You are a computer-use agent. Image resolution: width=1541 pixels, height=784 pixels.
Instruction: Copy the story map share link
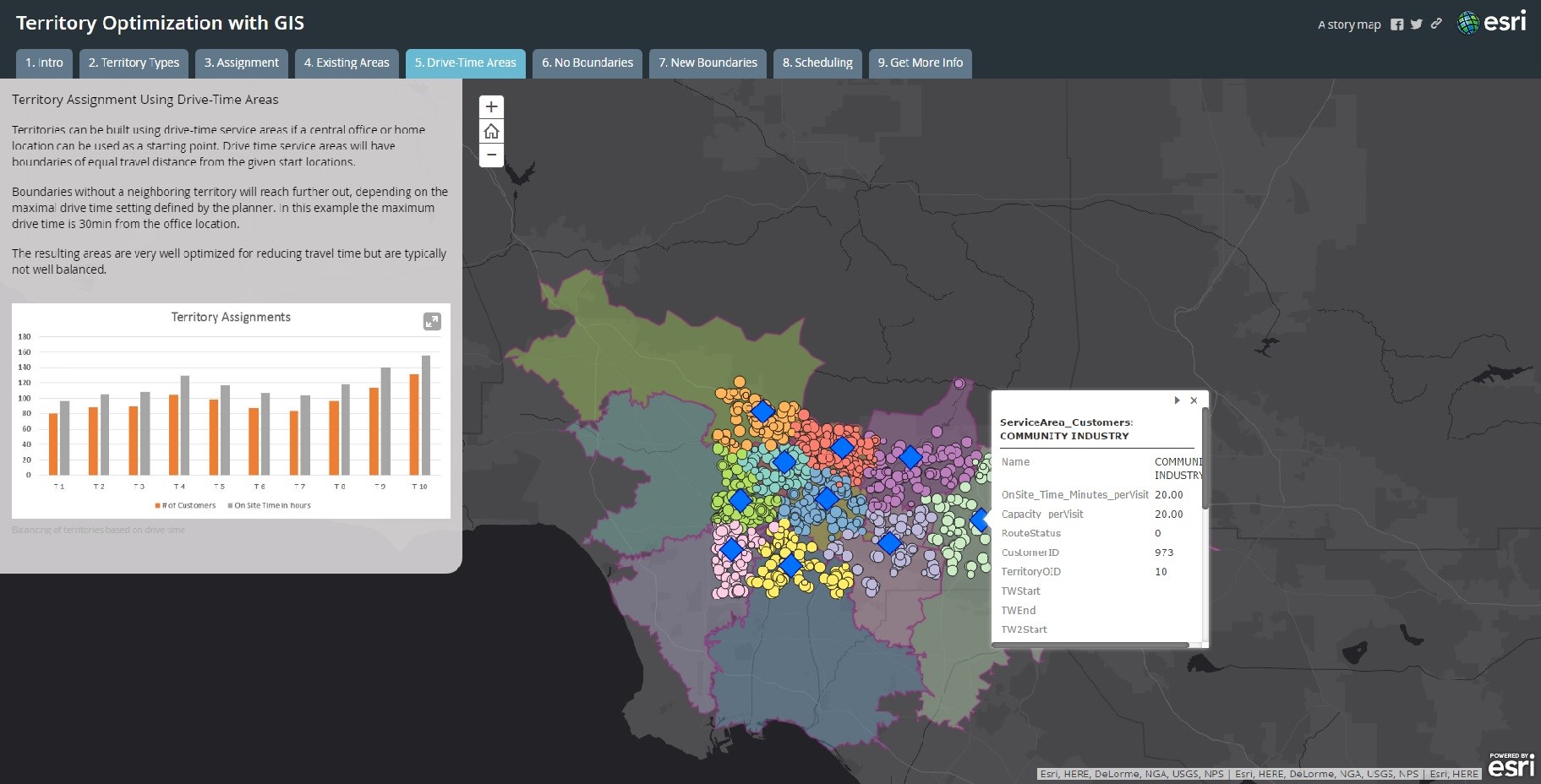point(1436,24)
